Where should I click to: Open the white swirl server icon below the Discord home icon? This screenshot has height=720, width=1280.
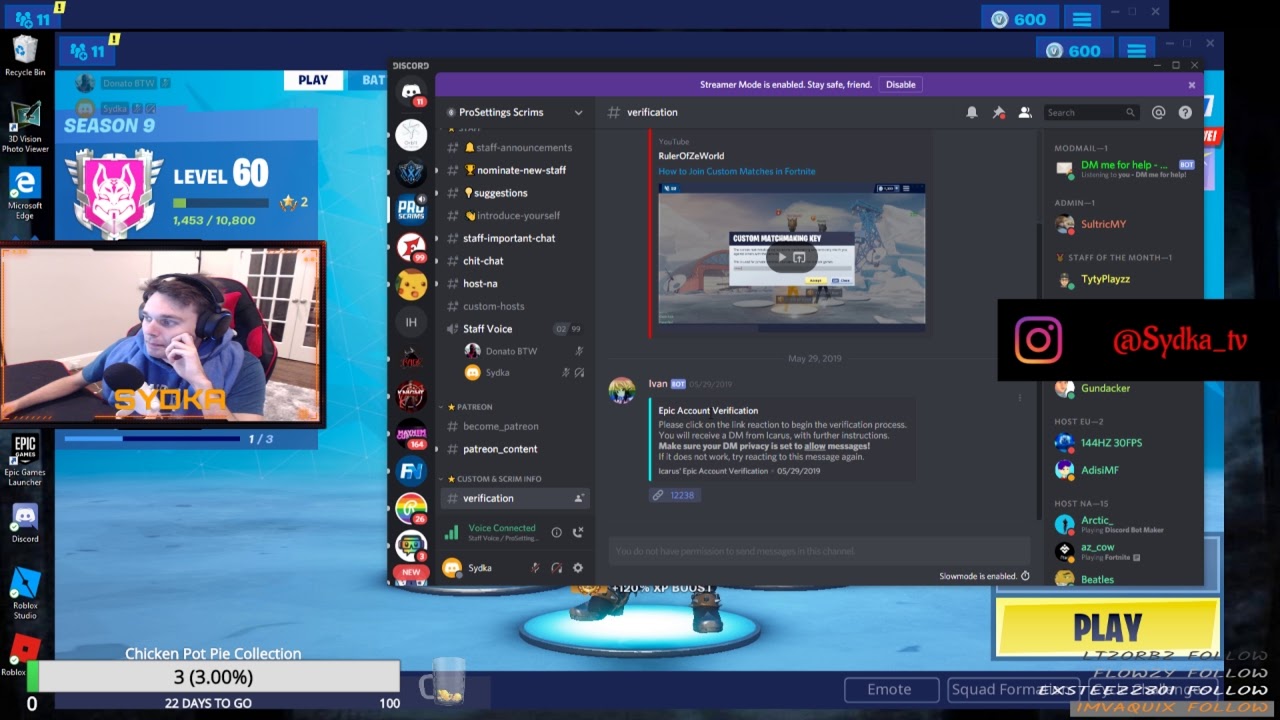(411, 134)
